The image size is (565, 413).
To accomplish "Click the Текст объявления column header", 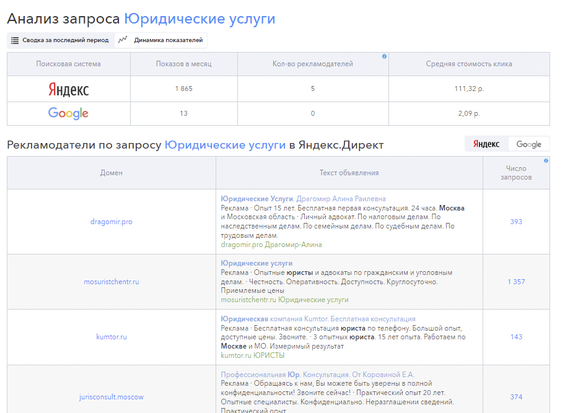I will pos(349,173).
